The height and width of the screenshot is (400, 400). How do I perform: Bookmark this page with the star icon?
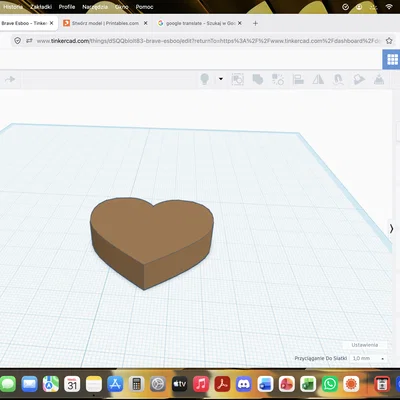pos(389,41)
